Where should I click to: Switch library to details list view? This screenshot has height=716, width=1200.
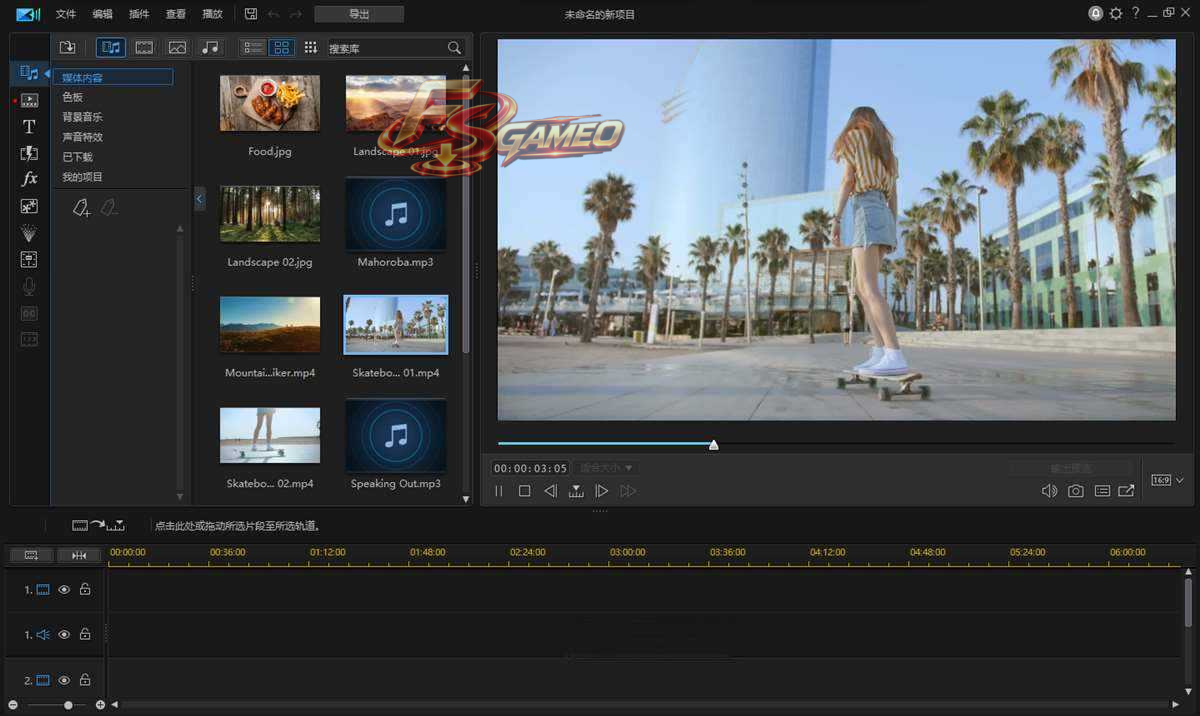(253, 47)
